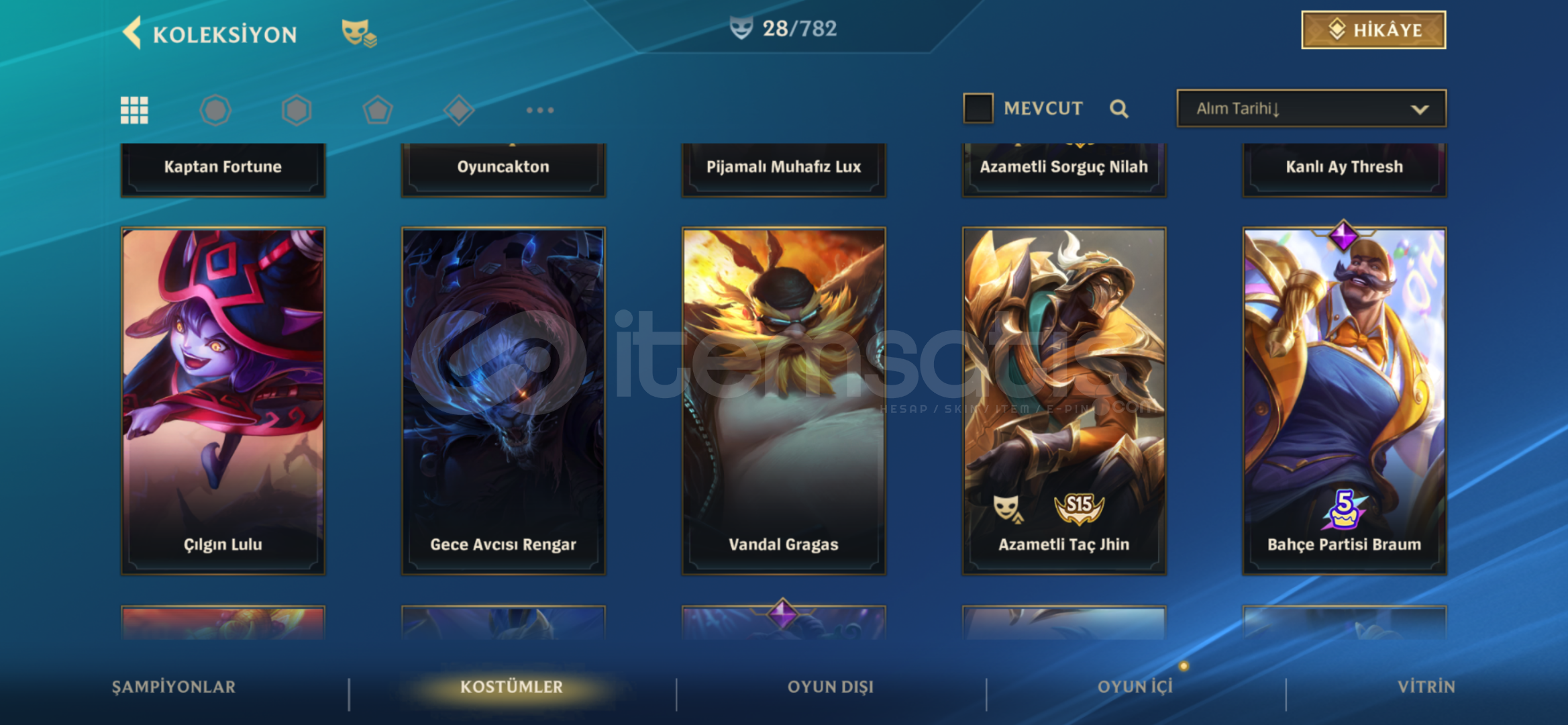The height and width of the screenshot is (725, 1568).
Task: Switch to the Şampiyonlar tab
Action: (174, 687)
